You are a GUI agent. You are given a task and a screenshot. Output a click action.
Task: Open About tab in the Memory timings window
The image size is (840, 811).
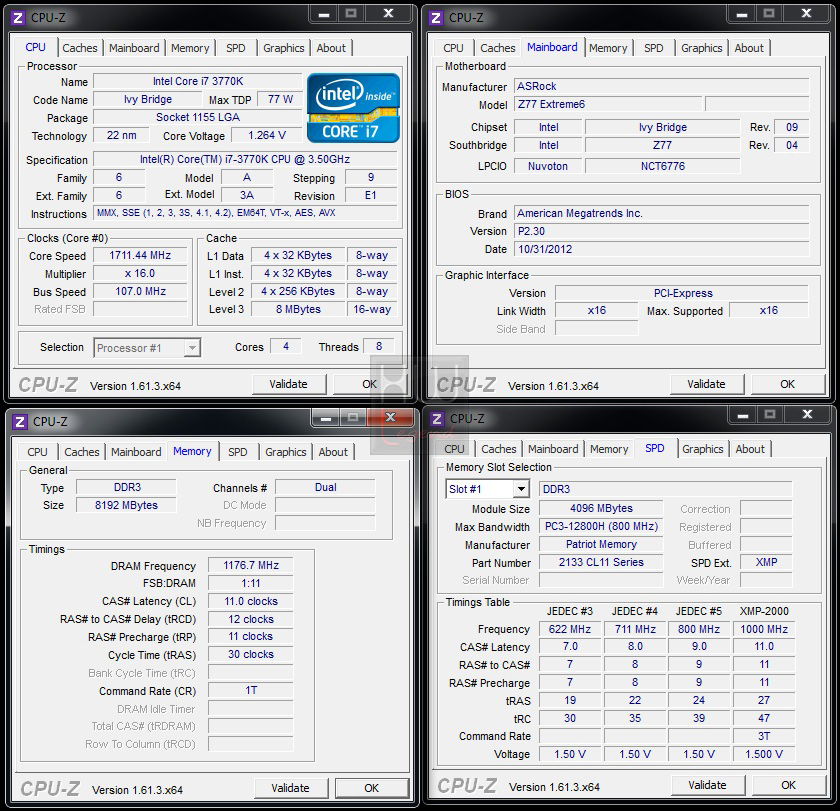point(333,452)
